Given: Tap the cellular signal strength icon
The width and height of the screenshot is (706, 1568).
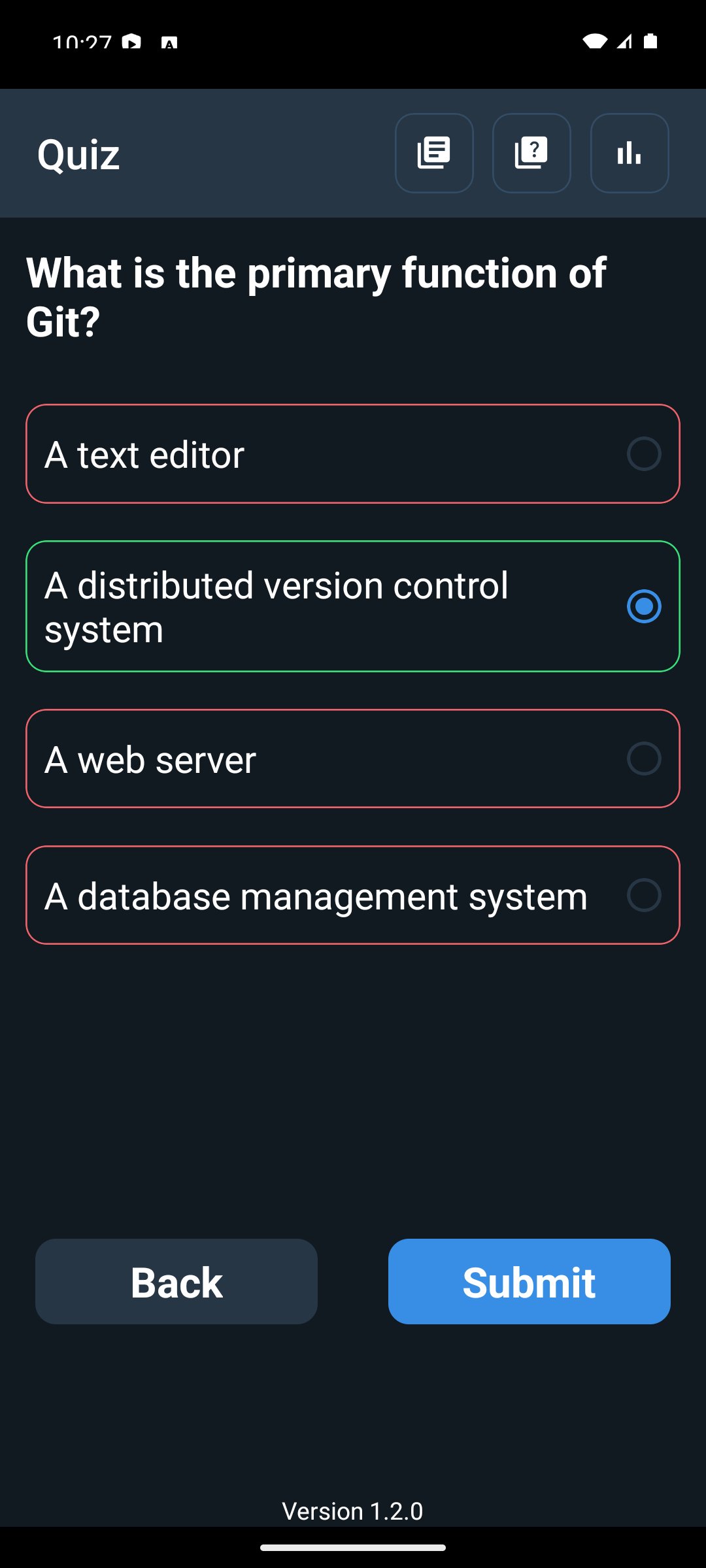Looking at the screenshot, I should [624, 42].
